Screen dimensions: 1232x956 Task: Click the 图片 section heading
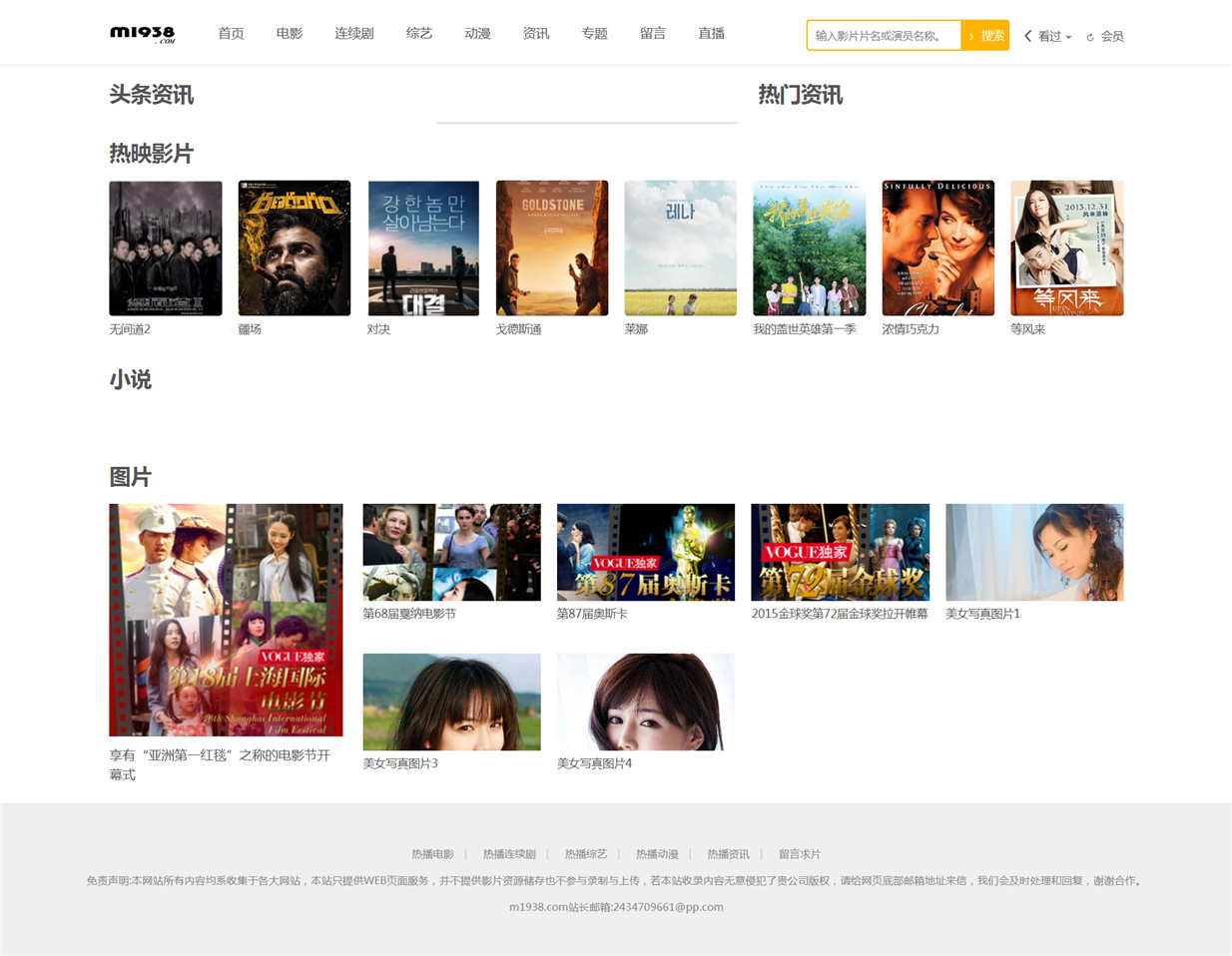(131, 477)
